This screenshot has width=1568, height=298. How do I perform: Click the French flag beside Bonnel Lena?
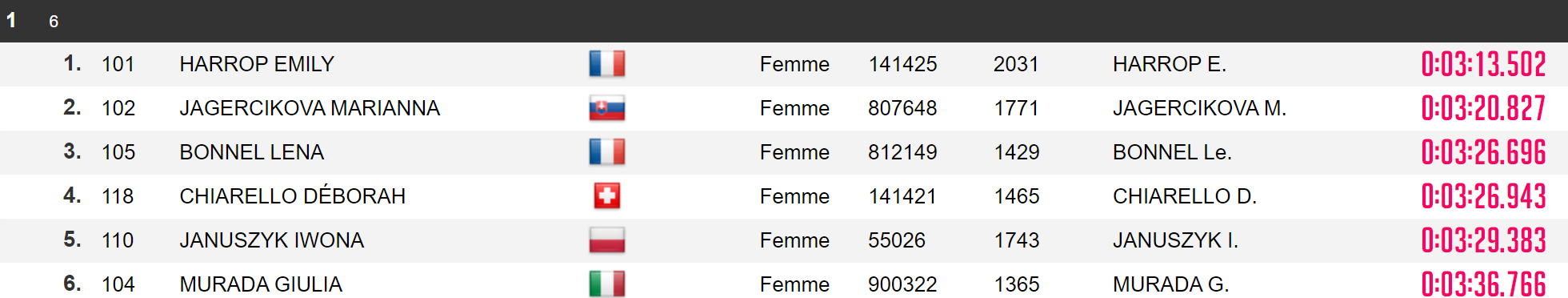[607, 152]
